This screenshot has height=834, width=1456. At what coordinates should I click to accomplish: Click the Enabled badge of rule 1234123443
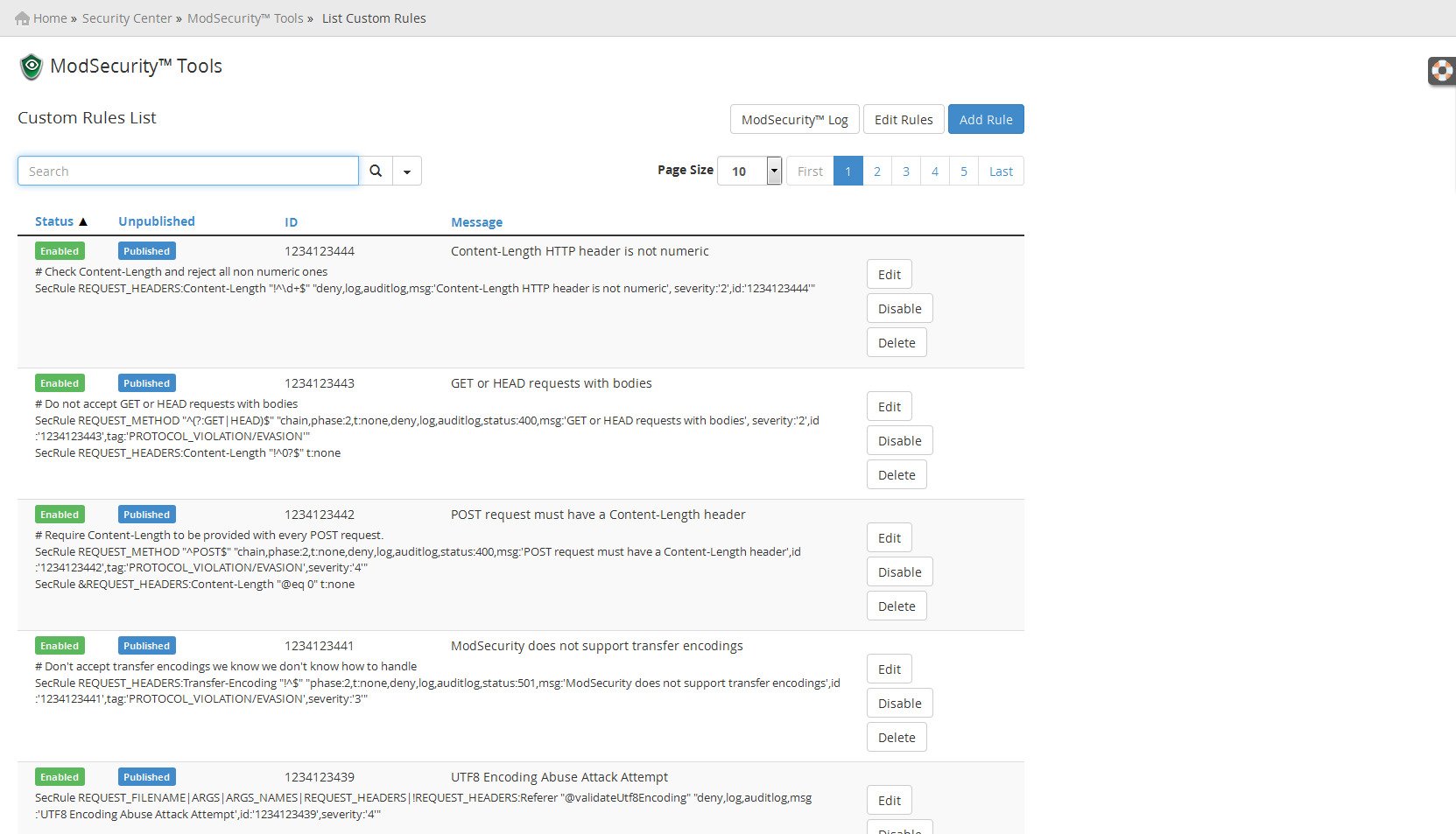click(x=60, y=383)
